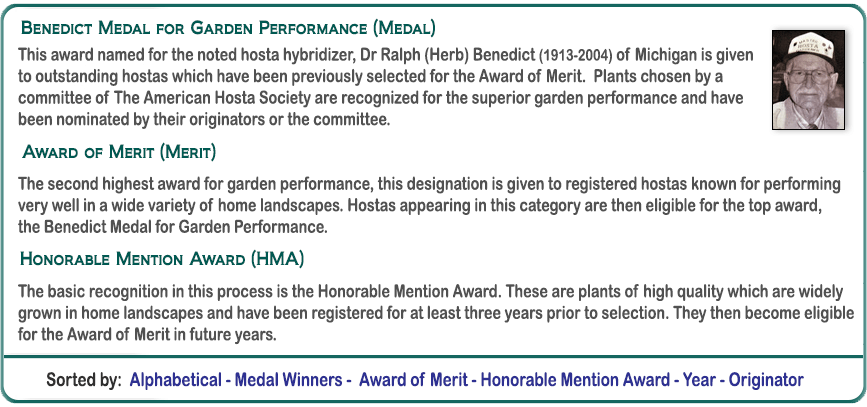Click the horizontal divider above the sort bar
867x407 pixels.
[x=433, y=355]
